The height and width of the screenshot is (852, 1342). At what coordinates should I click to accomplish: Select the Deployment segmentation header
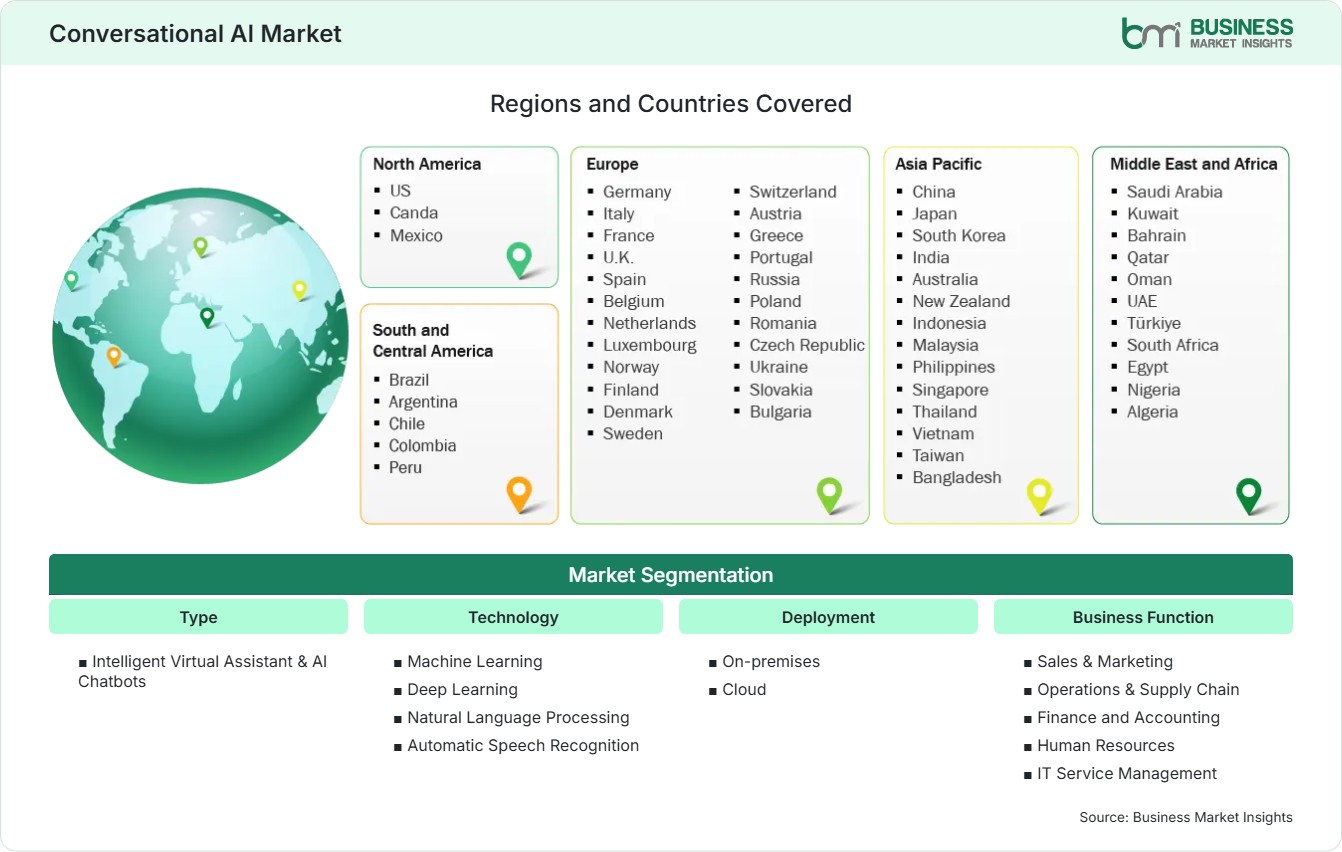(828, 617)
